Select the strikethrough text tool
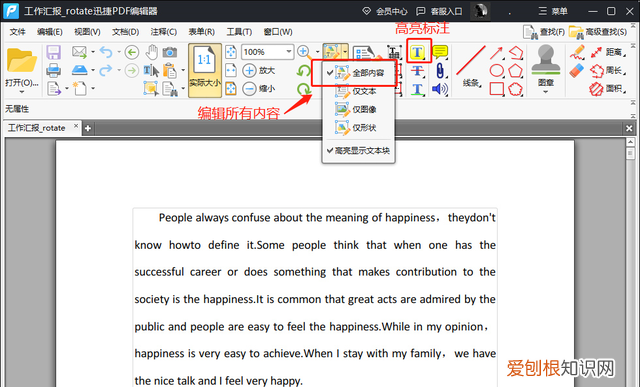Screen dimensions: 640x387 click(x=417, y=71)
